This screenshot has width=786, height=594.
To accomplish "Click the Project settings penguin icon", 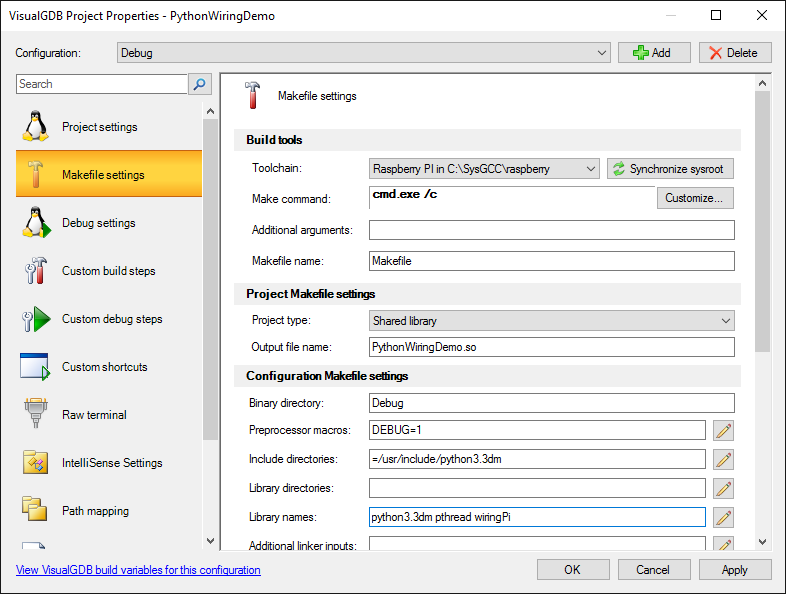I will 35,126.
